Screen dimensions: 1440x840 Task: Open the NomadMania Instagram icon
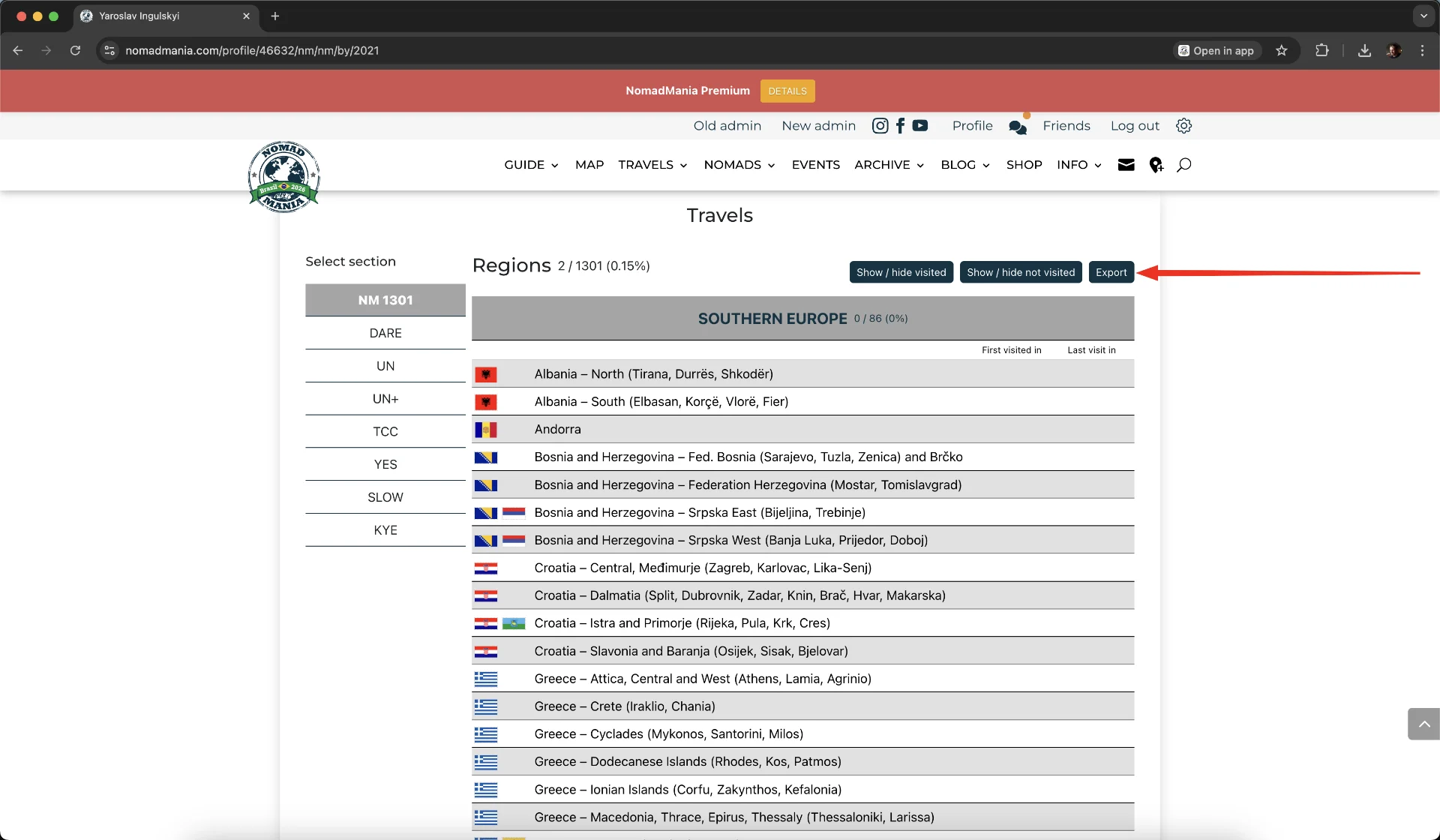(x=880, y=126)
